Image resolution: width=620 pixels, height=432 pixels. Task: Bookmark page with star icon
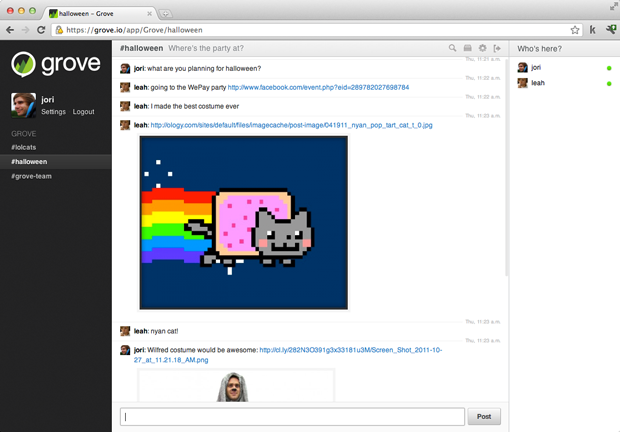(x=575, y=30)
